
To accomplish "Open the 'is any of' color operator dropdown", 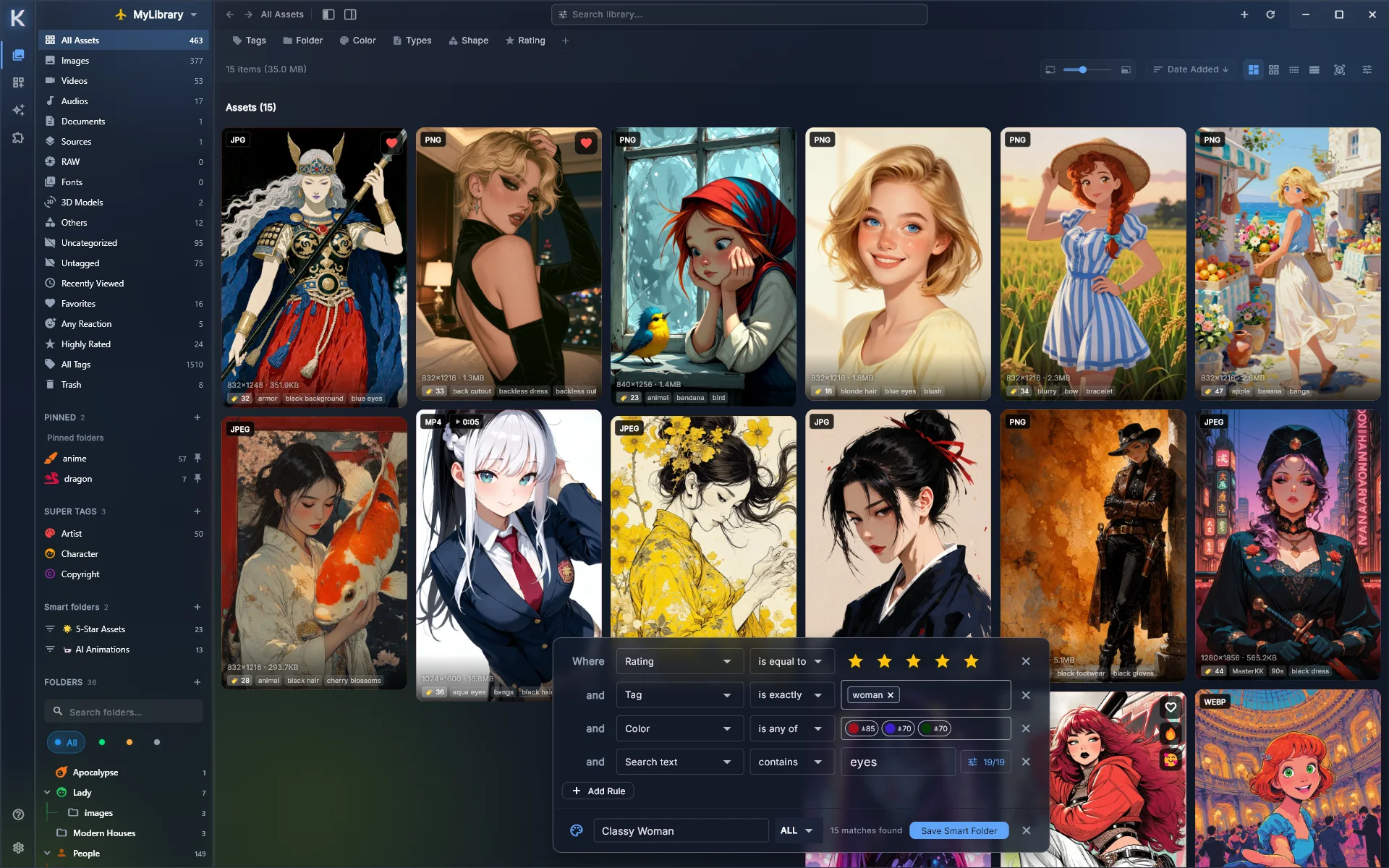I will (x=791, y=728).
